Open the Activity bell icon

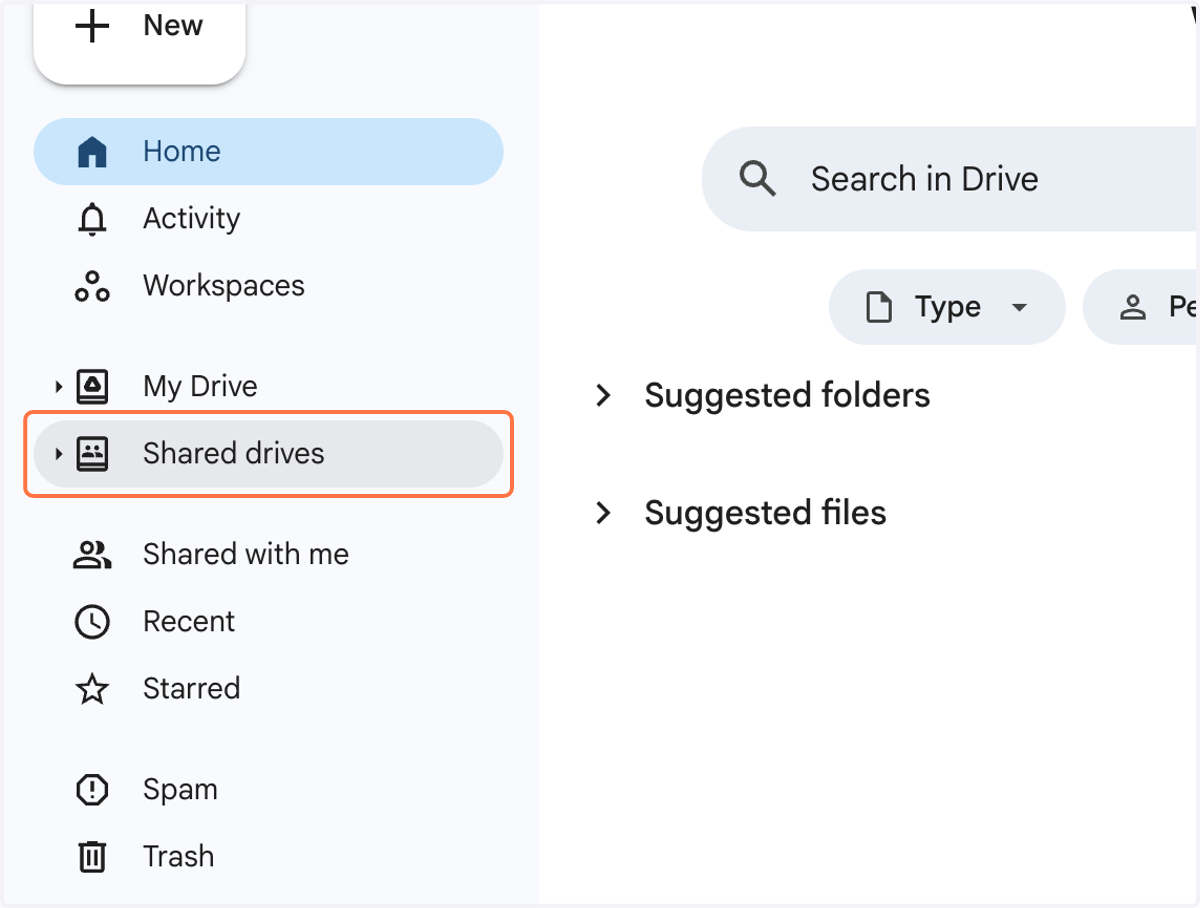[92, 219]
